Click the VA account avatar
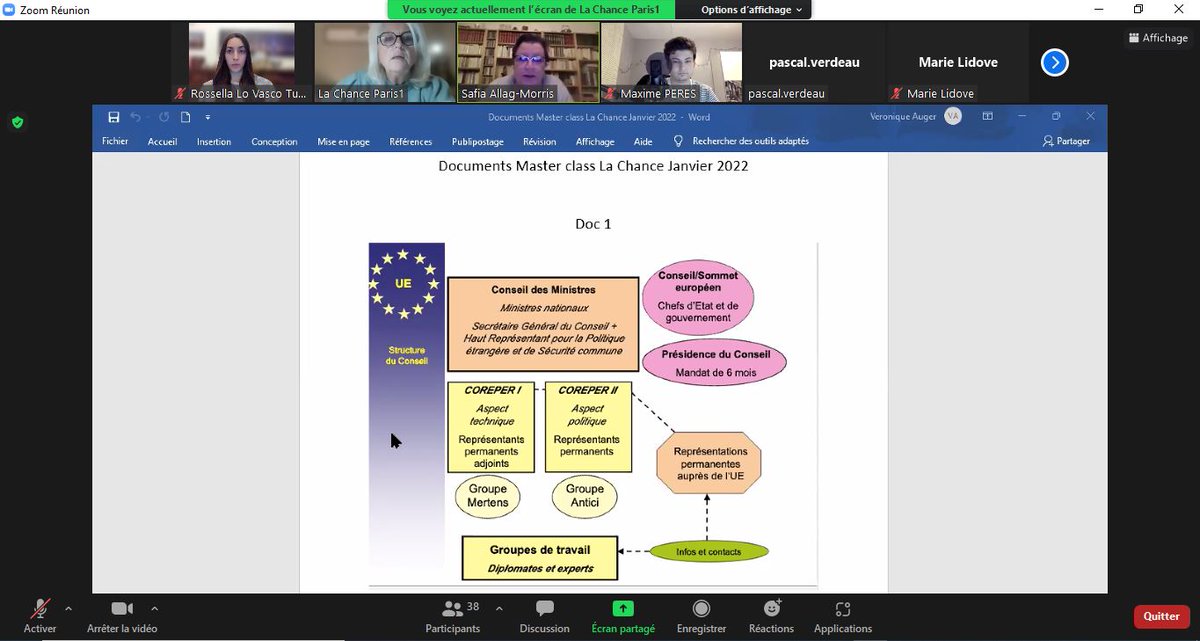The height and width of the screenshot is (641, 1200). point(952,117)
